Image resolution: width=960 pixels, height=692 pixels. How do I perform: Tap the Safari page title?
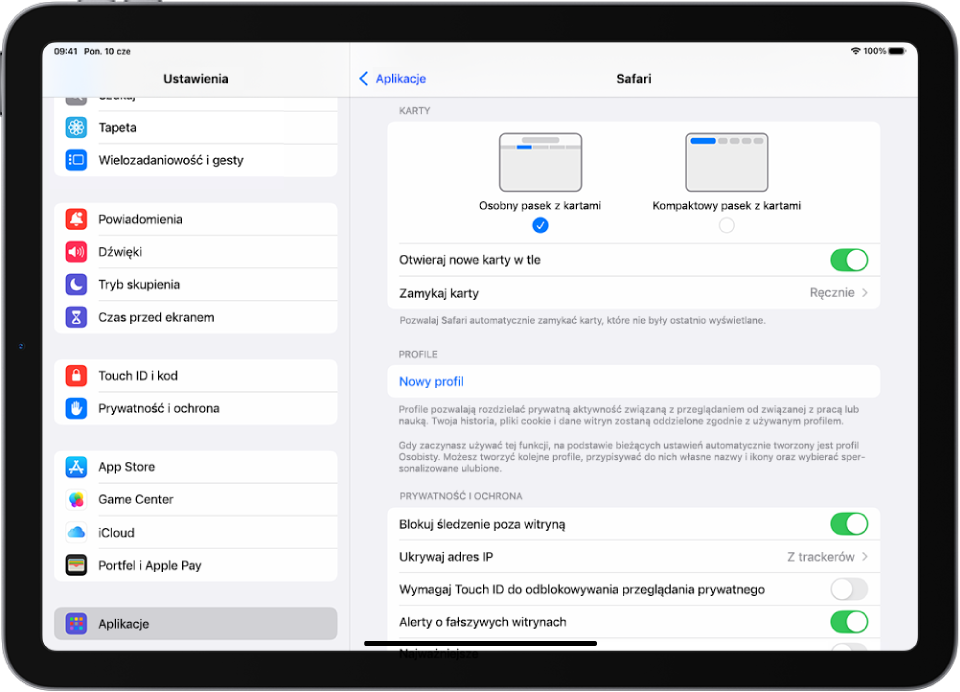(x=634, y=78)
